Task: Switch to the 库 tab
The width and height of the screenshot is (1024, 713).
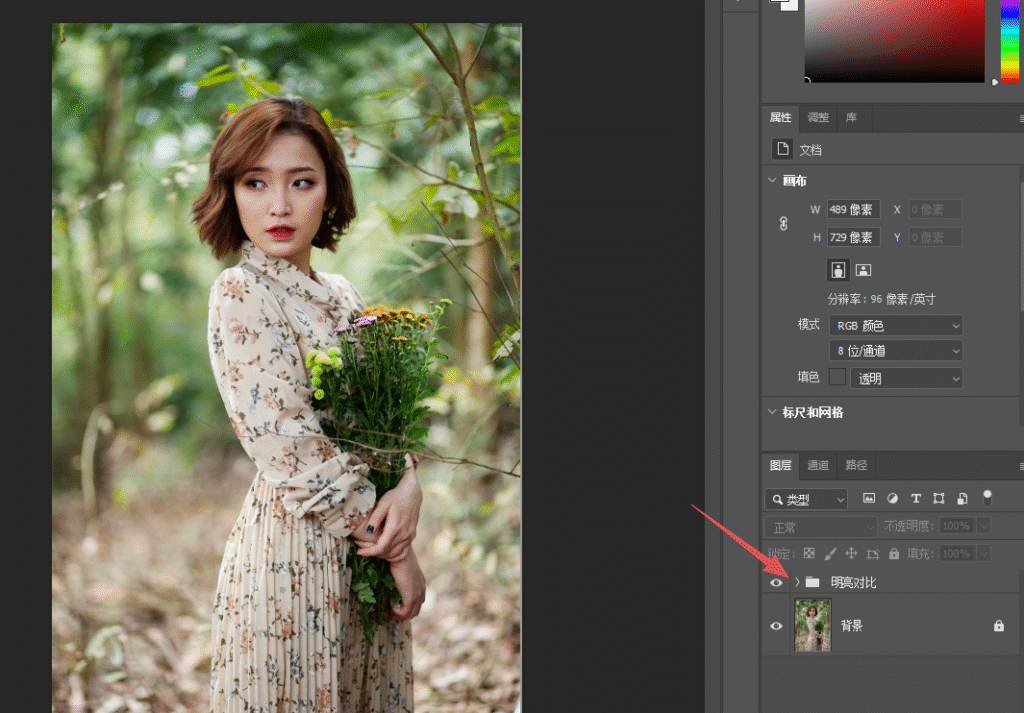Action: (x=851, y=118)
